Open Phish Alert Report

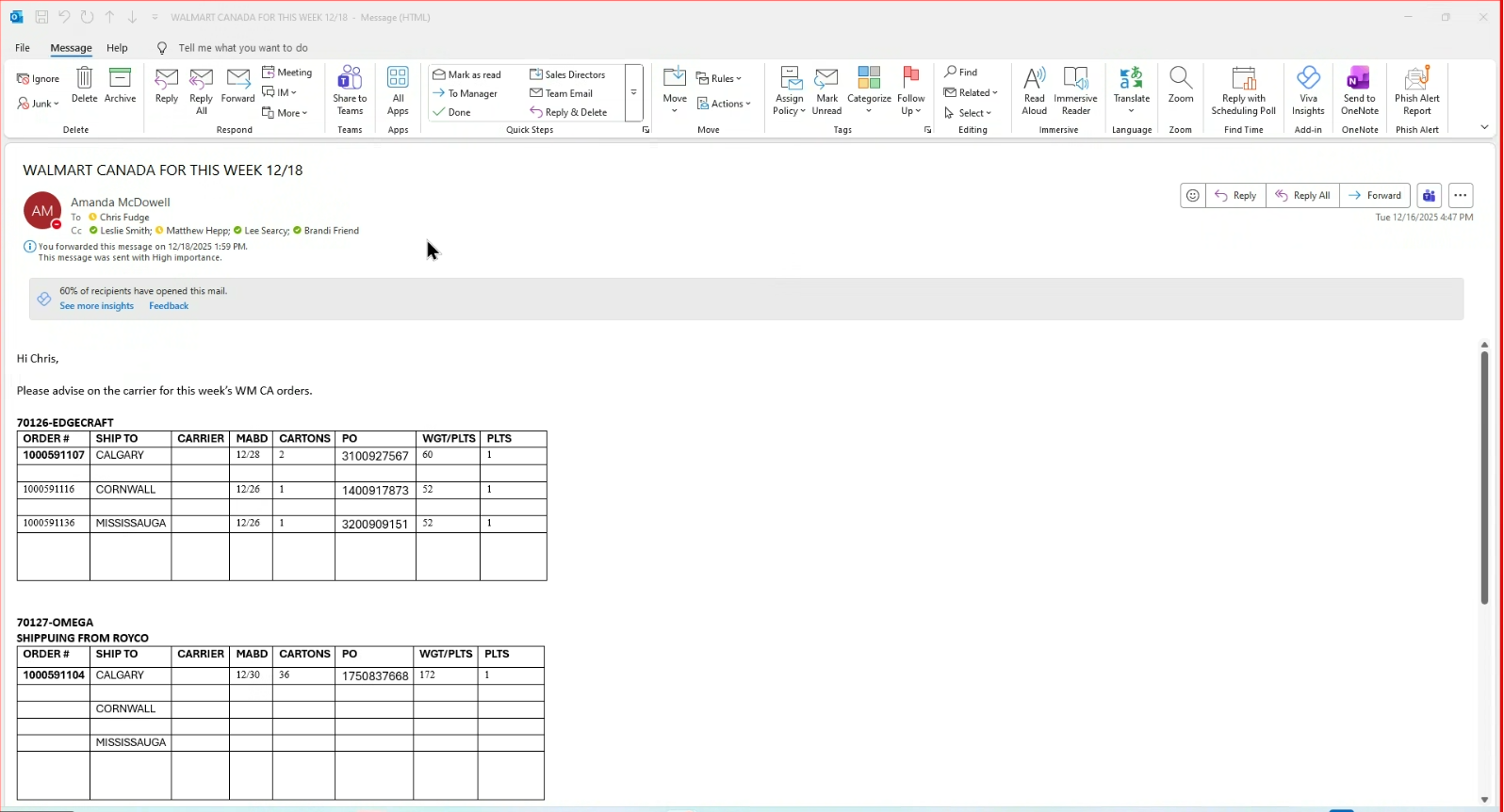coord(1417,90)
